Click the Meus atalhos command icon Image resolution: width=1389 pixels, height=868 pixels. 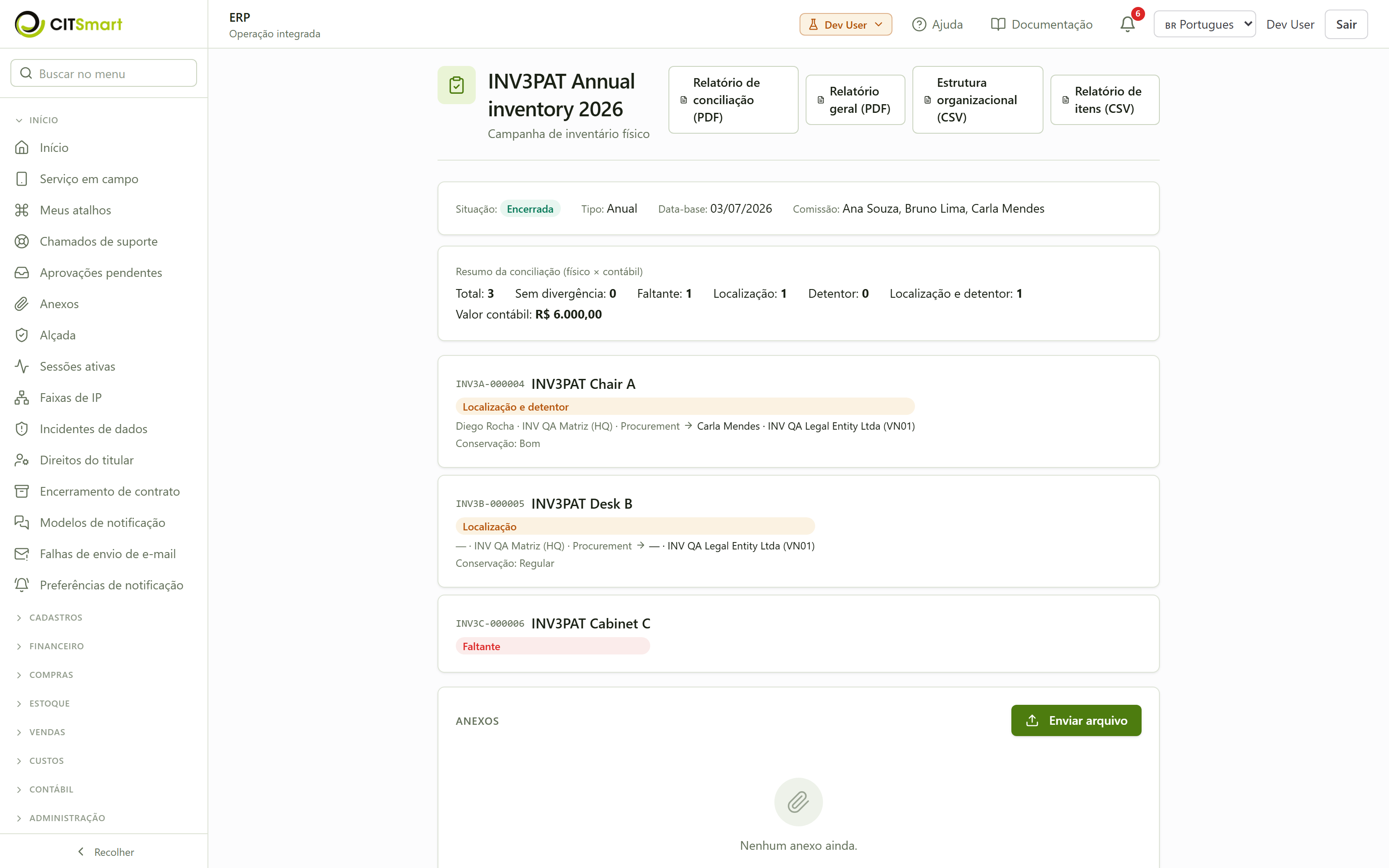pos(22,210)
